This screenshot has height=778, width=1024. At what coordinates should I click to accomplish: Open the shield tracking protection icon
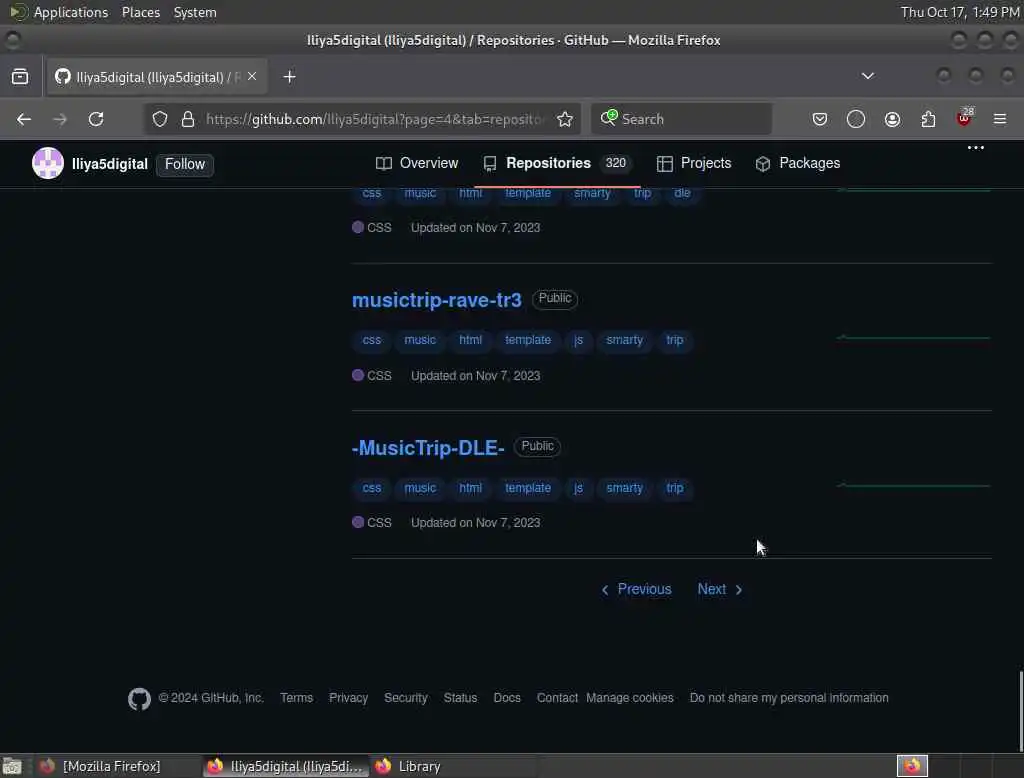[160, 119]
